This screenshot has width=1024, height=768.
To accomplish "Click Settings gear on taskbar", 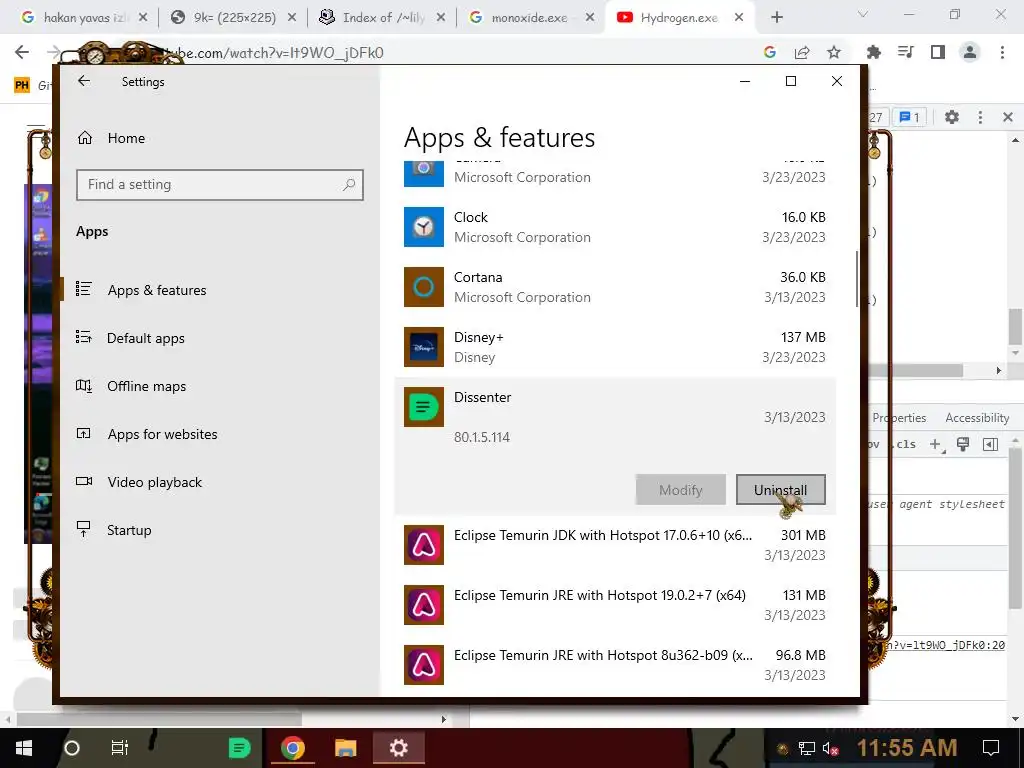I will (398, 748).
